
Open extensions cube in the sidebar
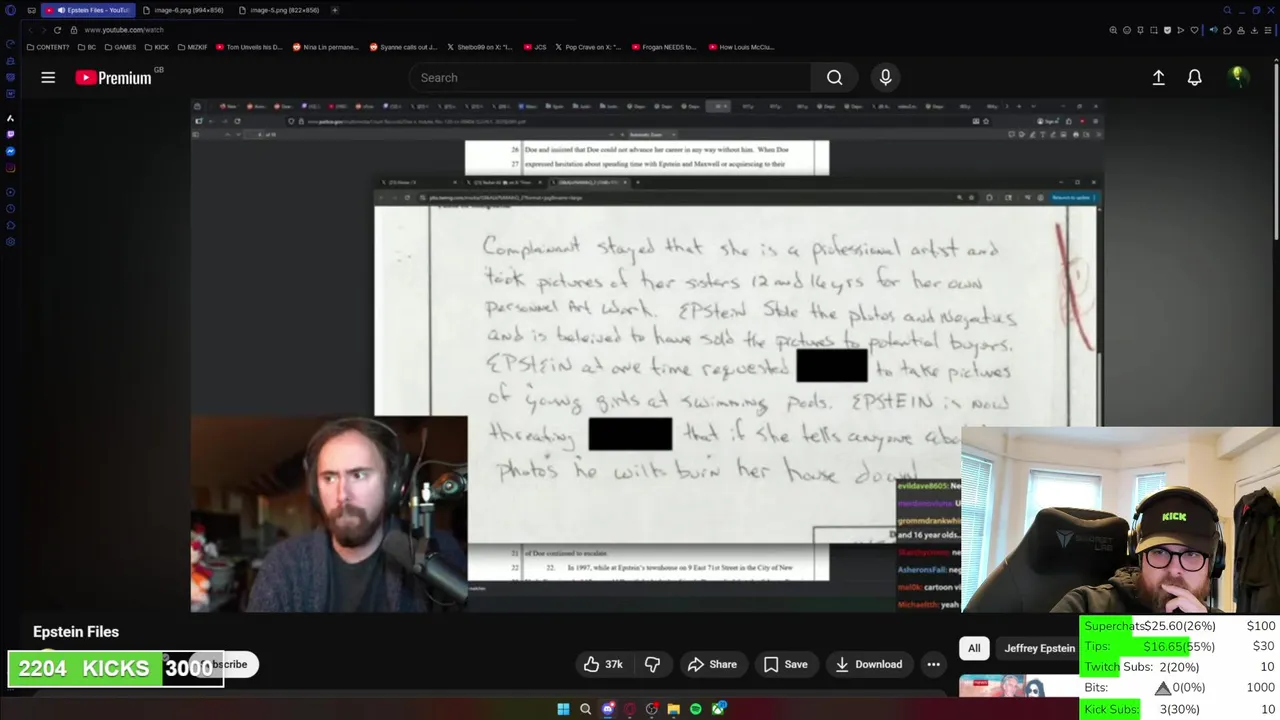point(11,226)
